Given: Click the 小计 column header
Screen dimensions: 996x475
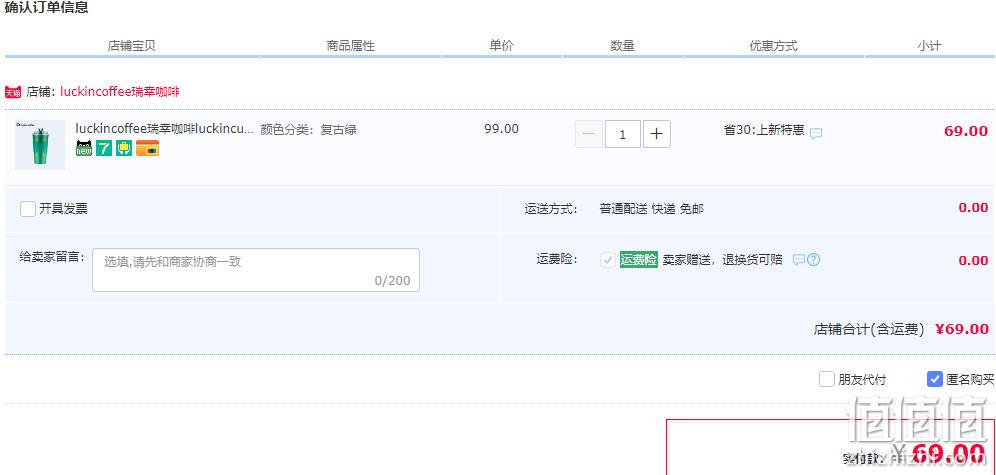Looking at the screenshot, I should point(929,46).
